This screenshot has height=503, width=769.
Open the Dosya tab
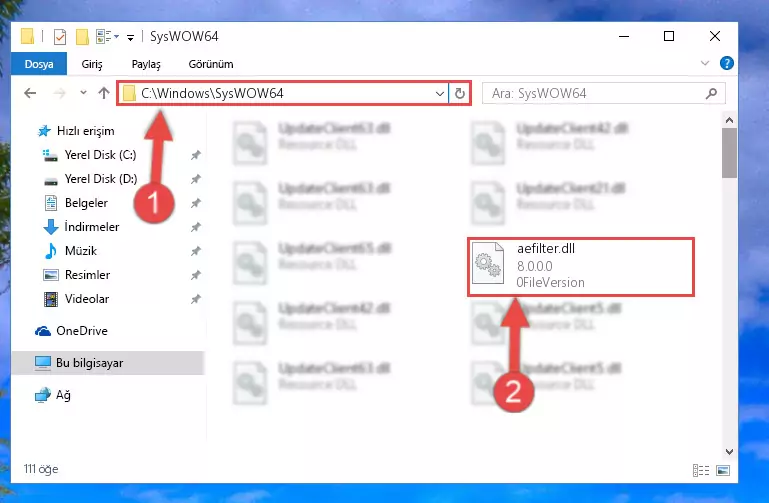(x=39, y=64)
